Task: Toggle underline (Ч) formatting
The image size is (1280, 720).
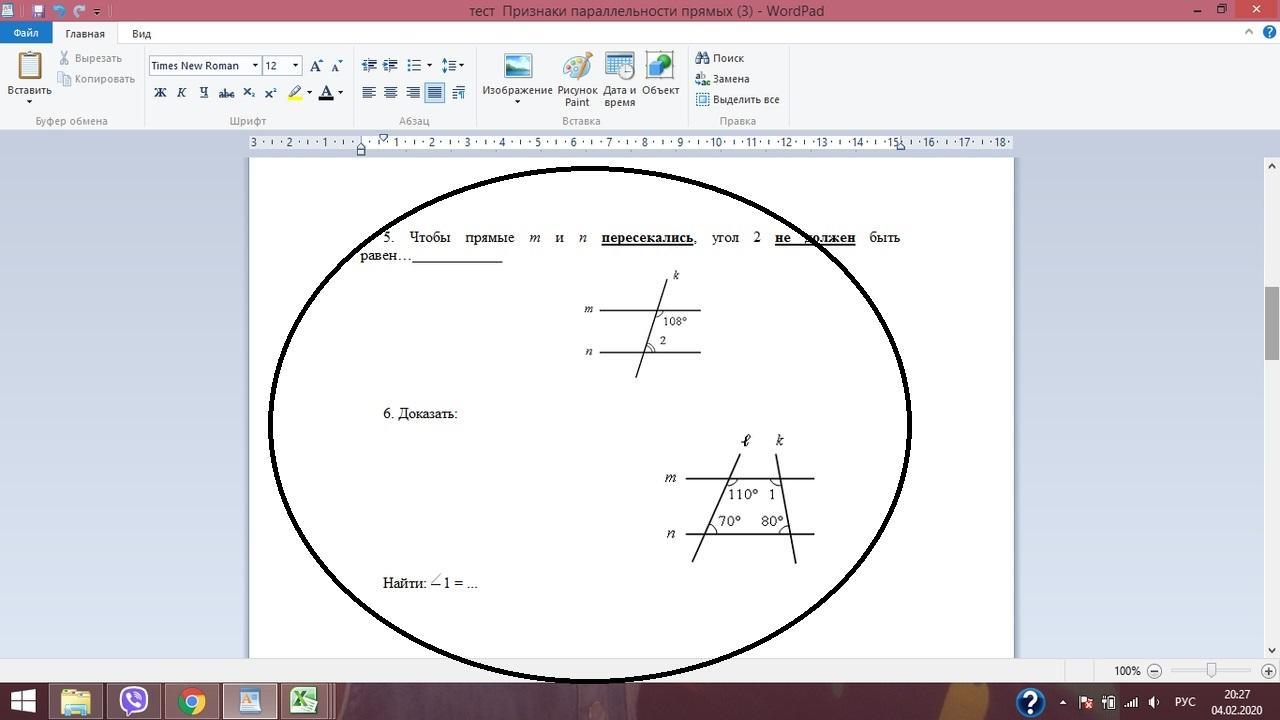Action: click(x=203, y=93)
